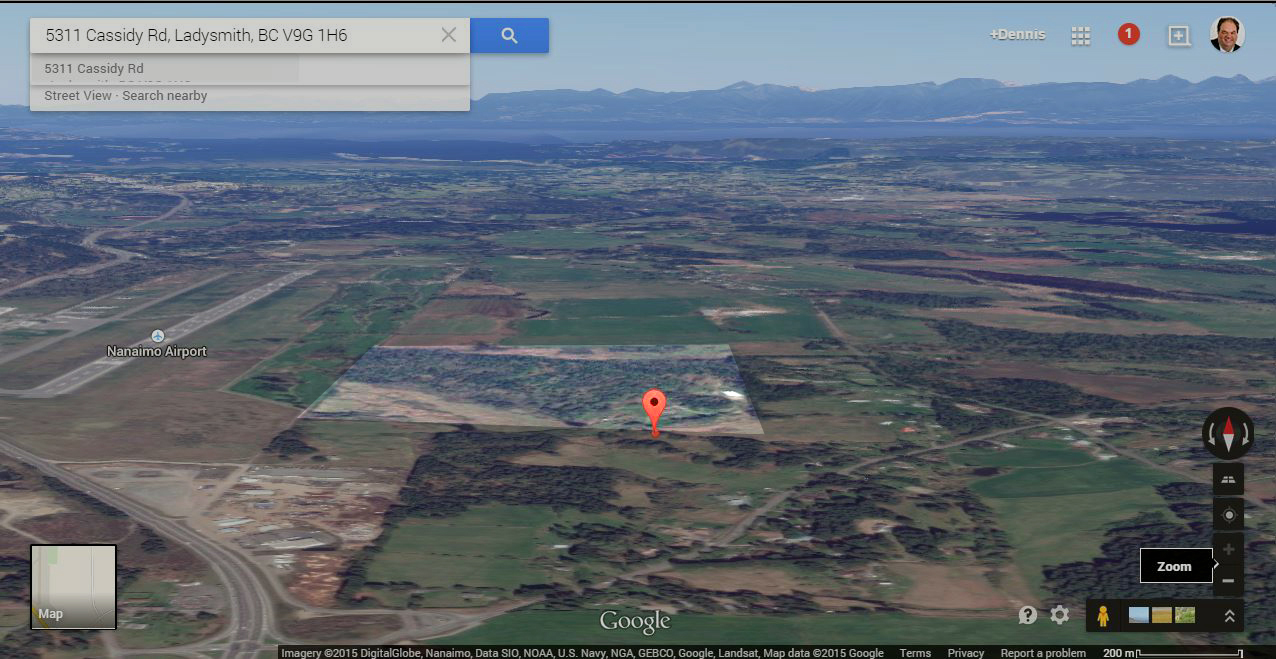Clear the search box with the X
The height and width of the screenshot is (659, 1276).
click(x=449, y=36)
